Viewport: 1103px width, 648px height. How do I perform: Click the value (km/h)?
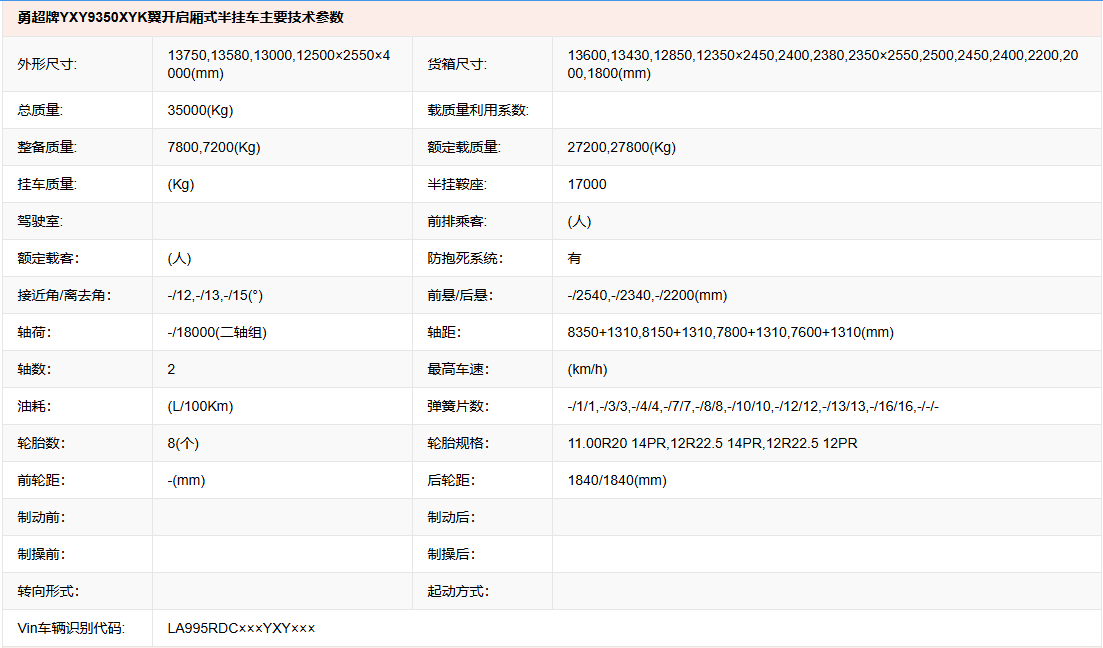pyautogui.click(x=587, y=369)
